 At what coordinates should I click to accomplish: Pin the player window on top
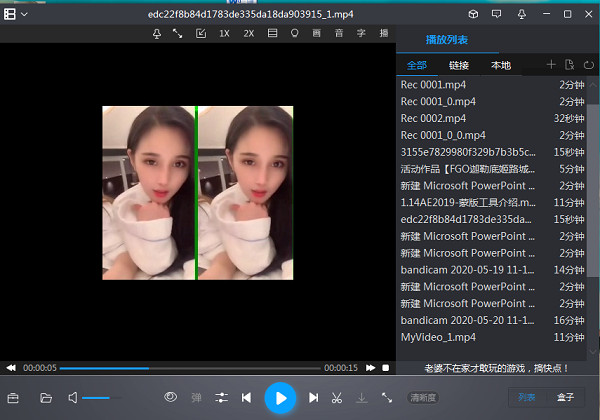(x=157, y=34)
